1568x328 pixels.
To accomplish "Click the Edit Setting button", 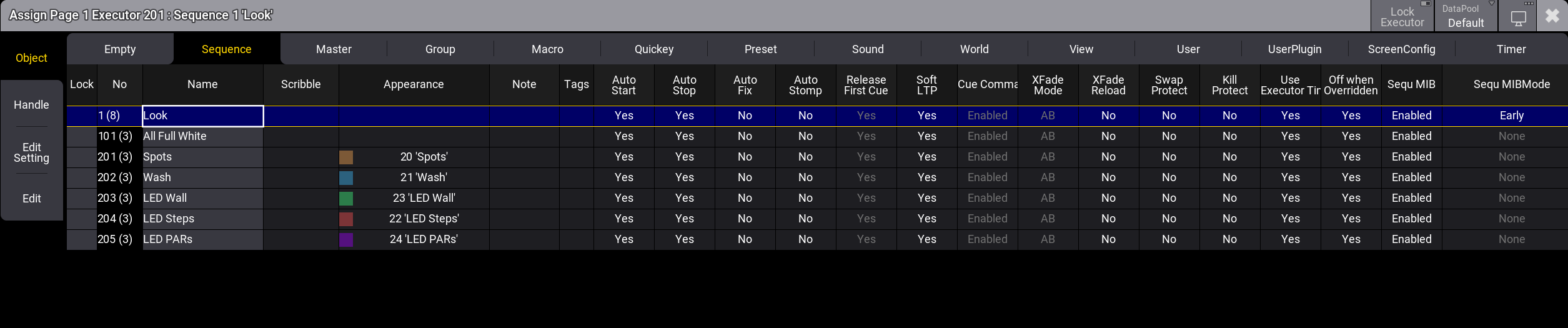I will (31, 152).
